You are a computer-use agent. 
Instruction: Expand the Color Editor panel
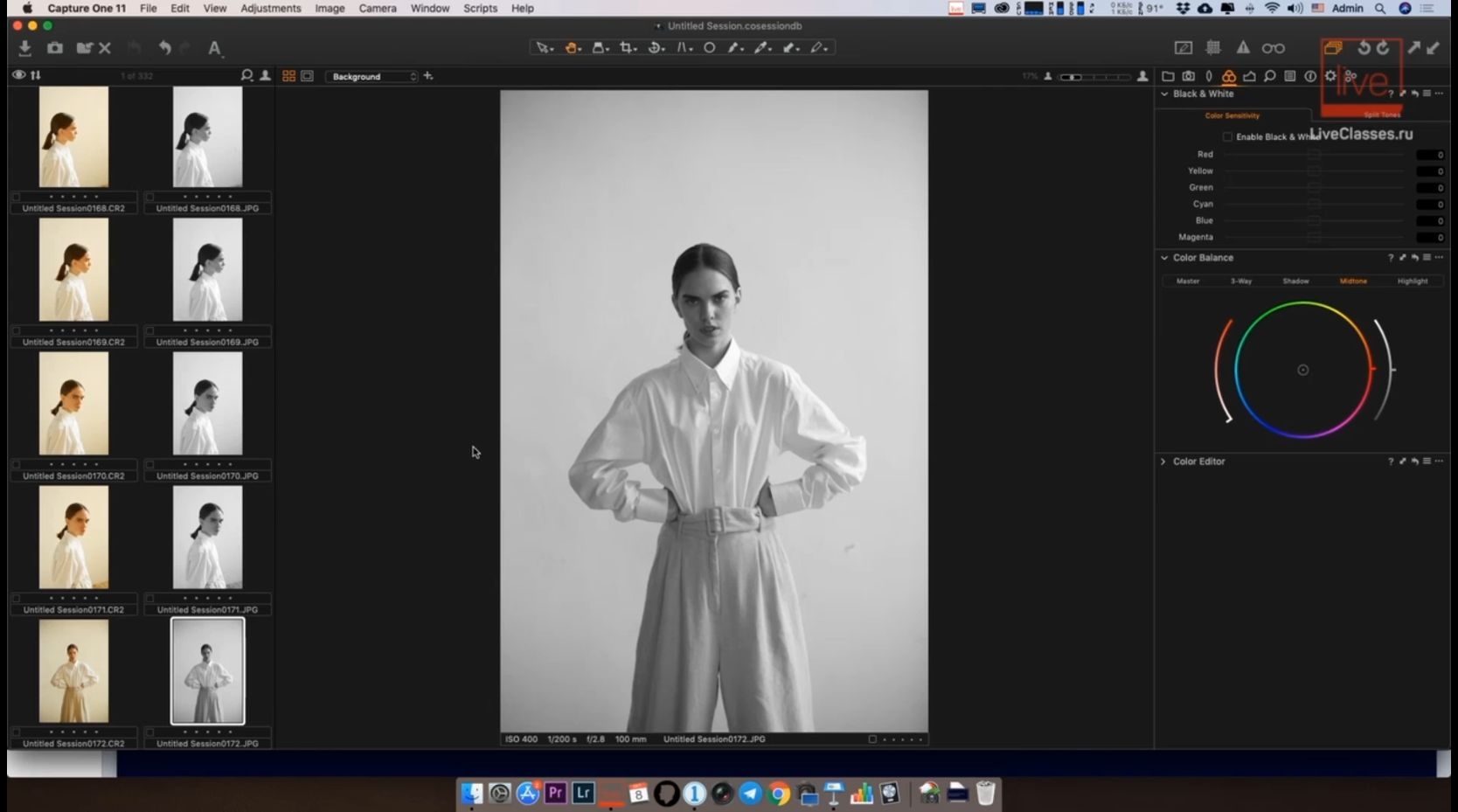[x=1163, y=462]
